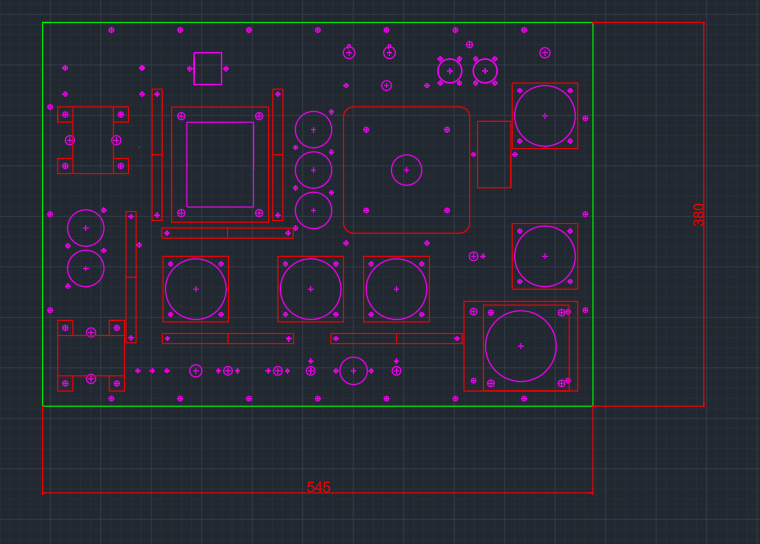Click the right small circle of the top-right pair
760x544 pixels.
[x=485, y=71]
